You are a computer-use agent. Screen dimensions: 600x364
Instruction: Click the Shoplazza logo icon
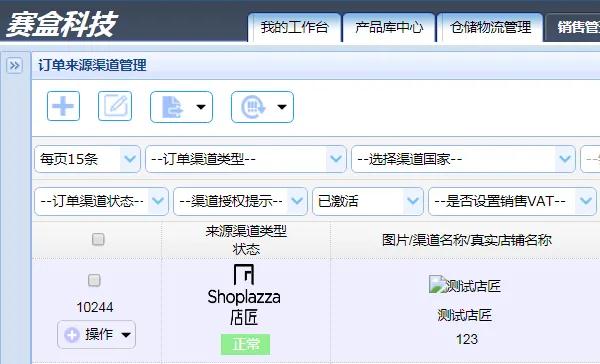point(244,274)
